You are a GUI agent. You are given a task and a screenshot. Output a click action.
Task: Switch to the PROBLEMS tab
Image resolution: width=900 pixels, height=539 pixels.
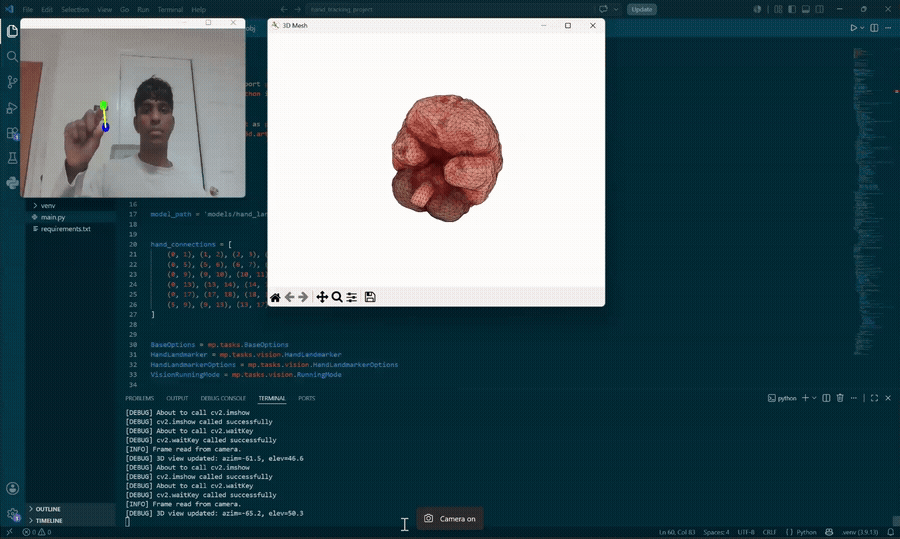(139, 398)
